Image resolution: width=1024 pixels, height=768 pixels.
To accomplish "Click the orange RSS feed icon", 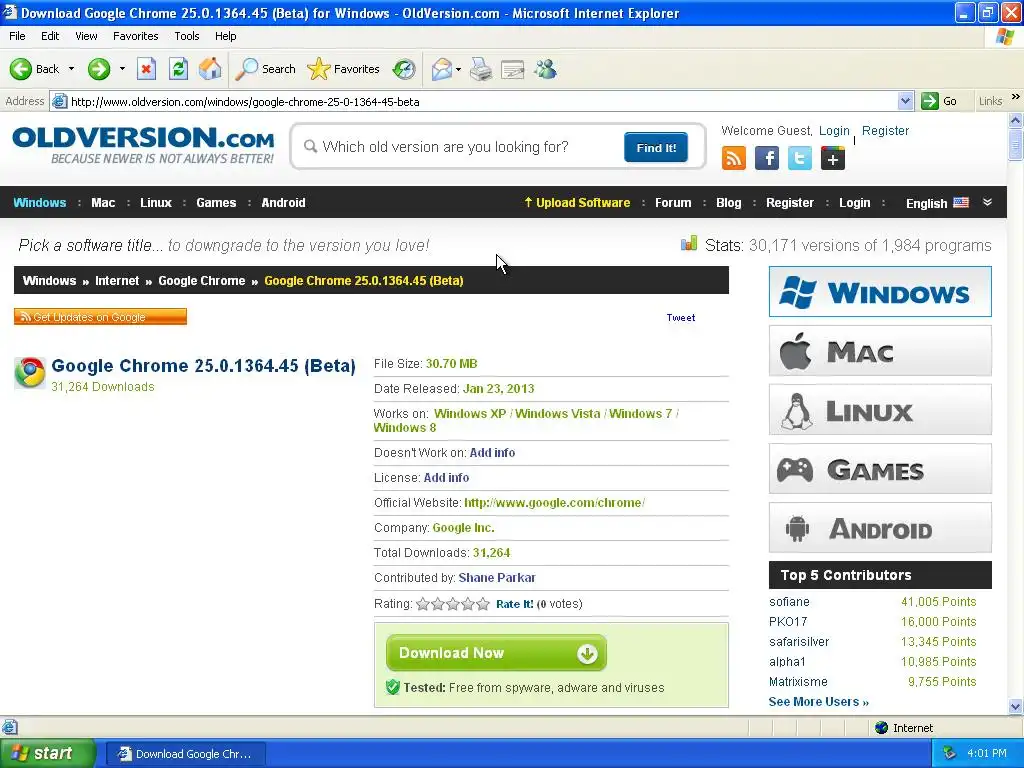I will coord(733,158).
